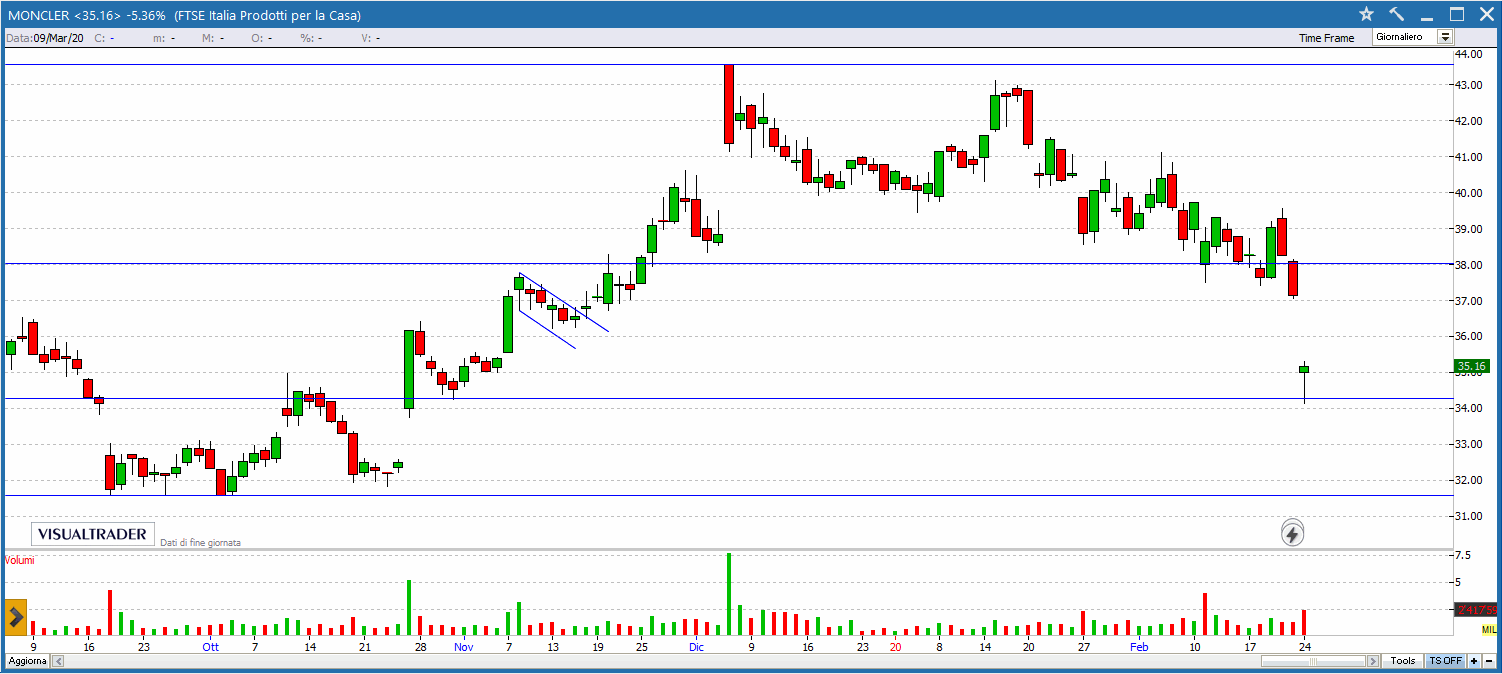
Task: Click the 31.00 price axis label
Action: pos(1469,516)
